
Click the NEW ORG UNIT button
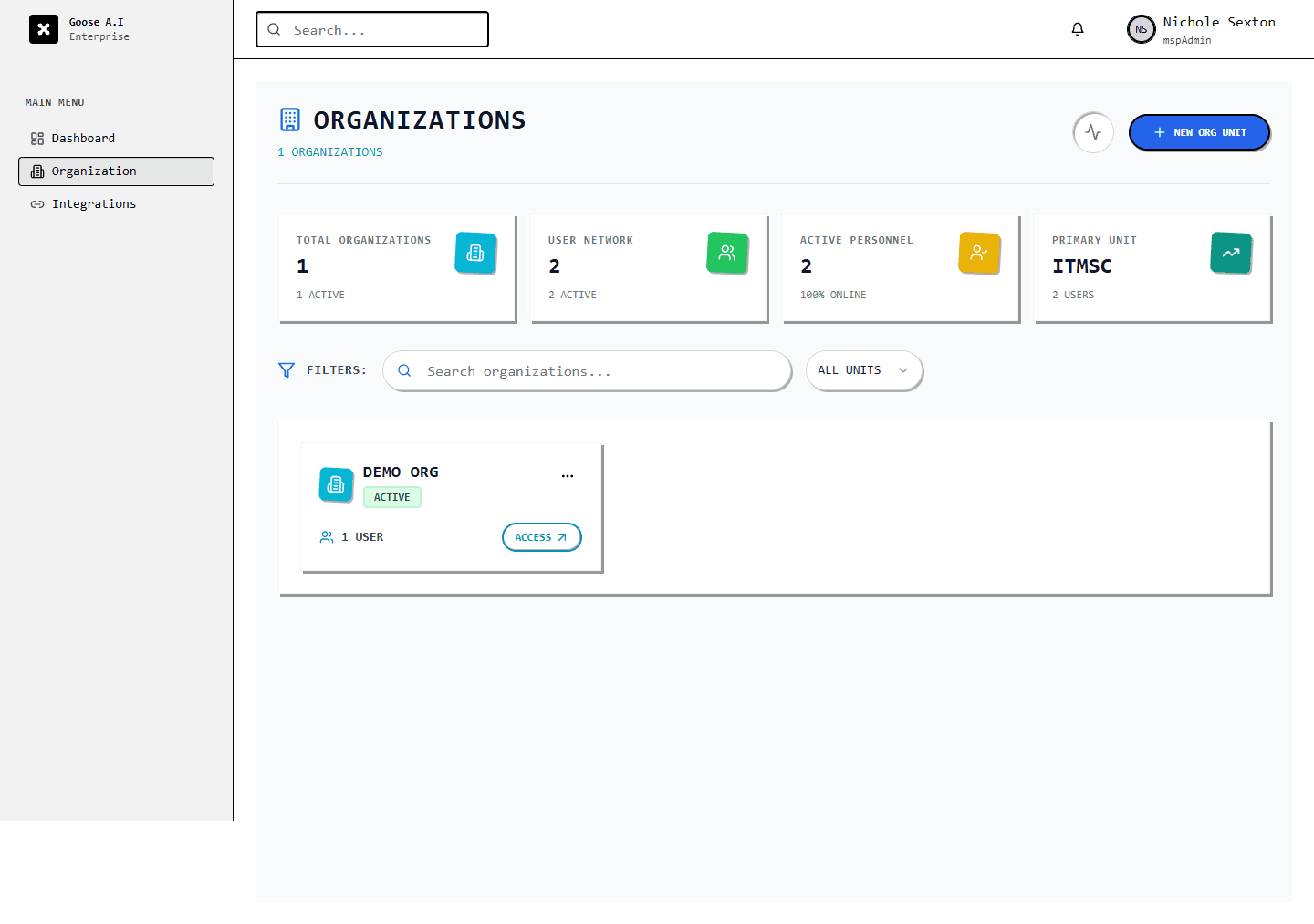click(1199, 132)
